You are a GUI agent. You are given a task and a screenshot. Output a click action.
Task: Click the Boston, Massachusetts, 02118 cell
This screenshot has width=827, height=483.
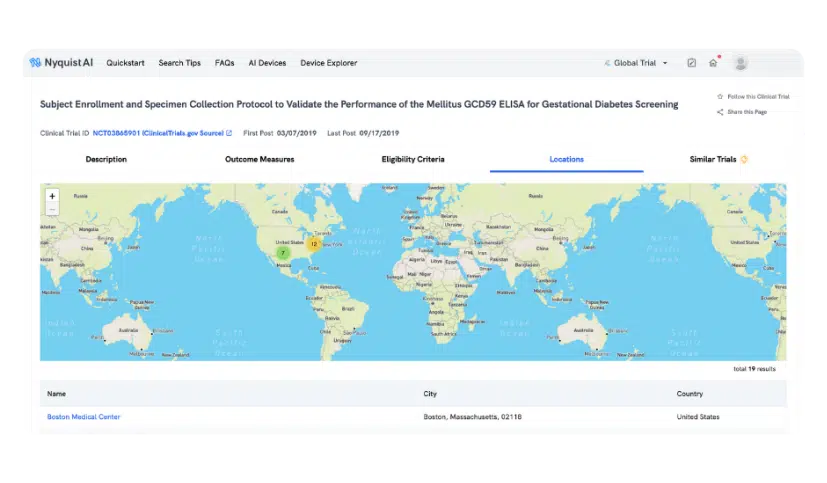472,417
